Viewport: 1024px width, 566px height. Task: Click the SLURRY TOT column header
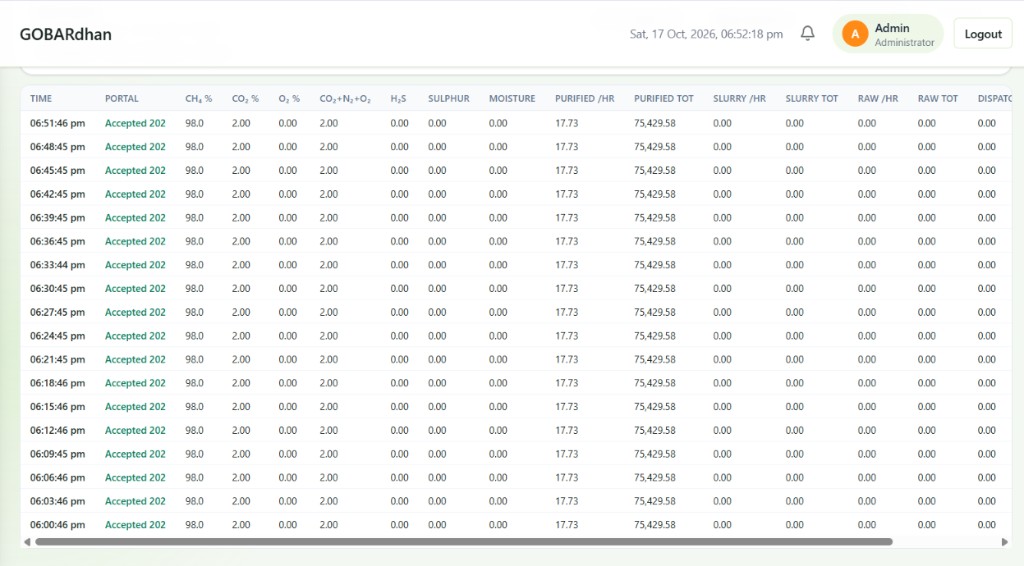[811, 99]
